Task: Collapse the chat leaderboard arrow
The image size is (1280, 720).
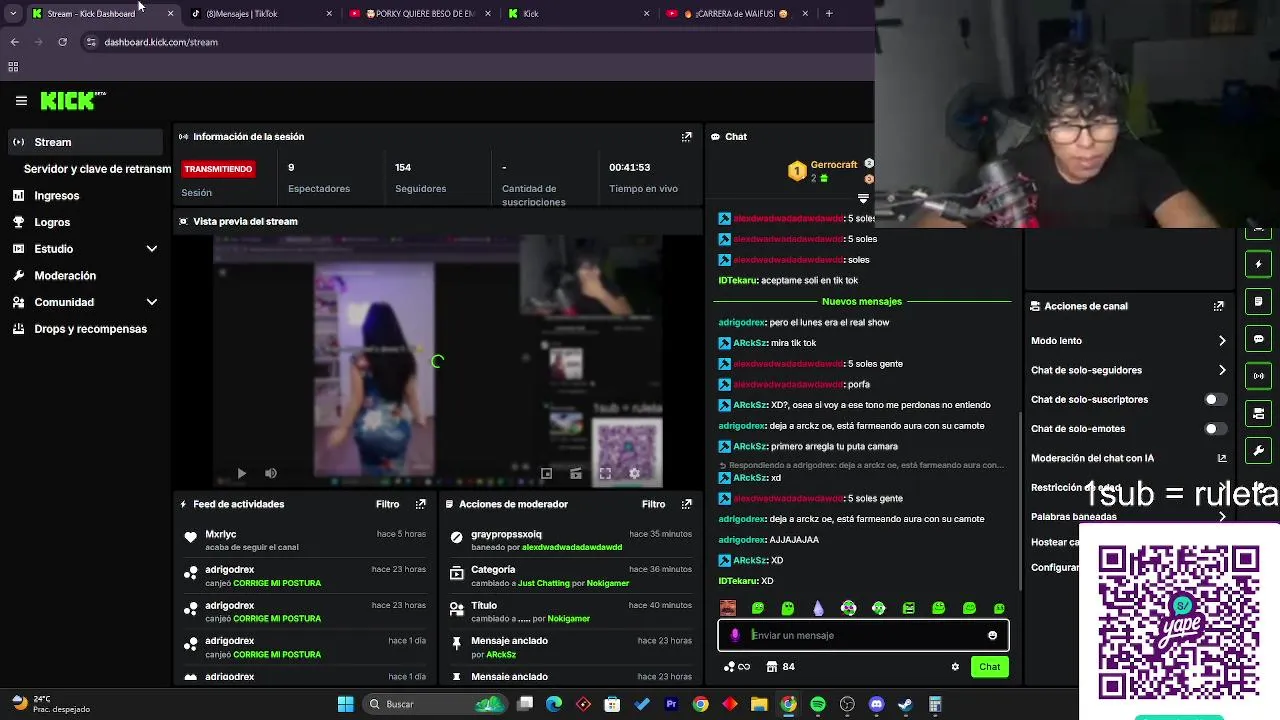Action: point(863,199)
